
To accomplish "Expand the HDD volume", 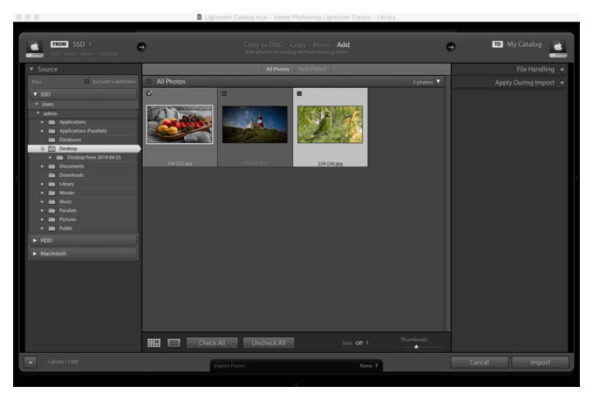I will click(x=35, y=240).
